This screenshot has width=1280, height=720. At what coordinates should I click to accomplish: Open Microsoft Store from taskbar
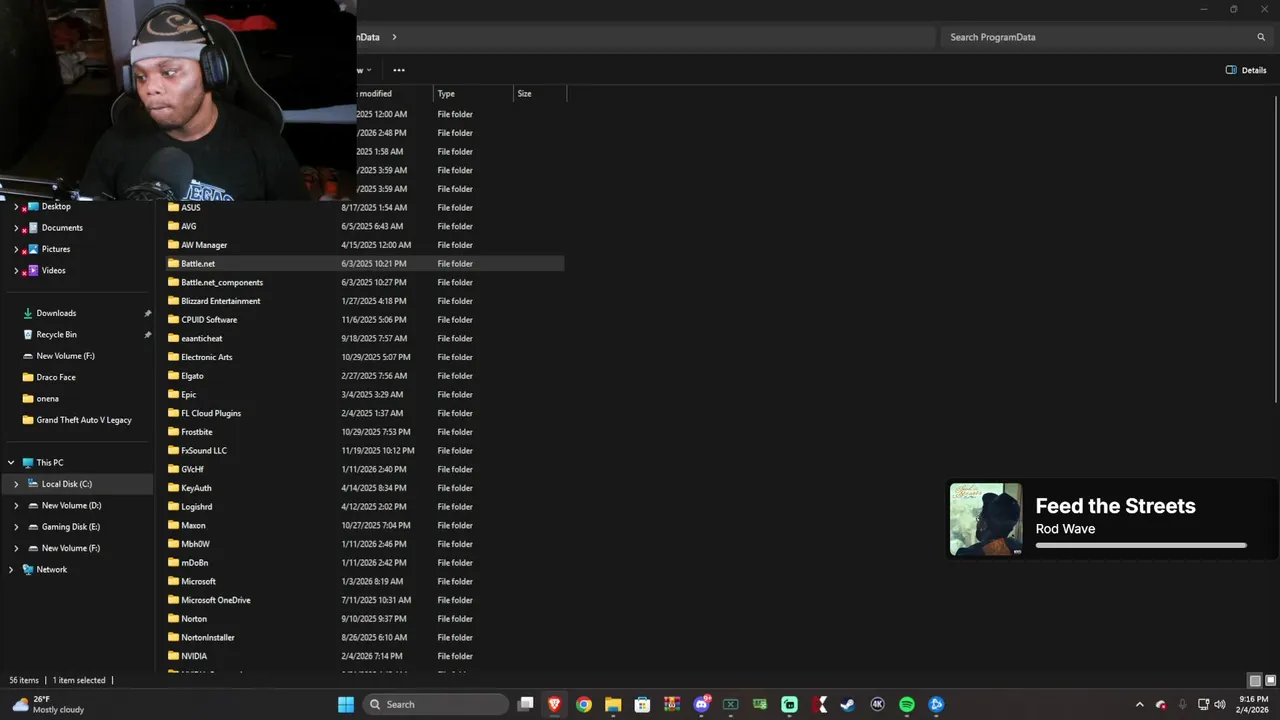[642, 704]
